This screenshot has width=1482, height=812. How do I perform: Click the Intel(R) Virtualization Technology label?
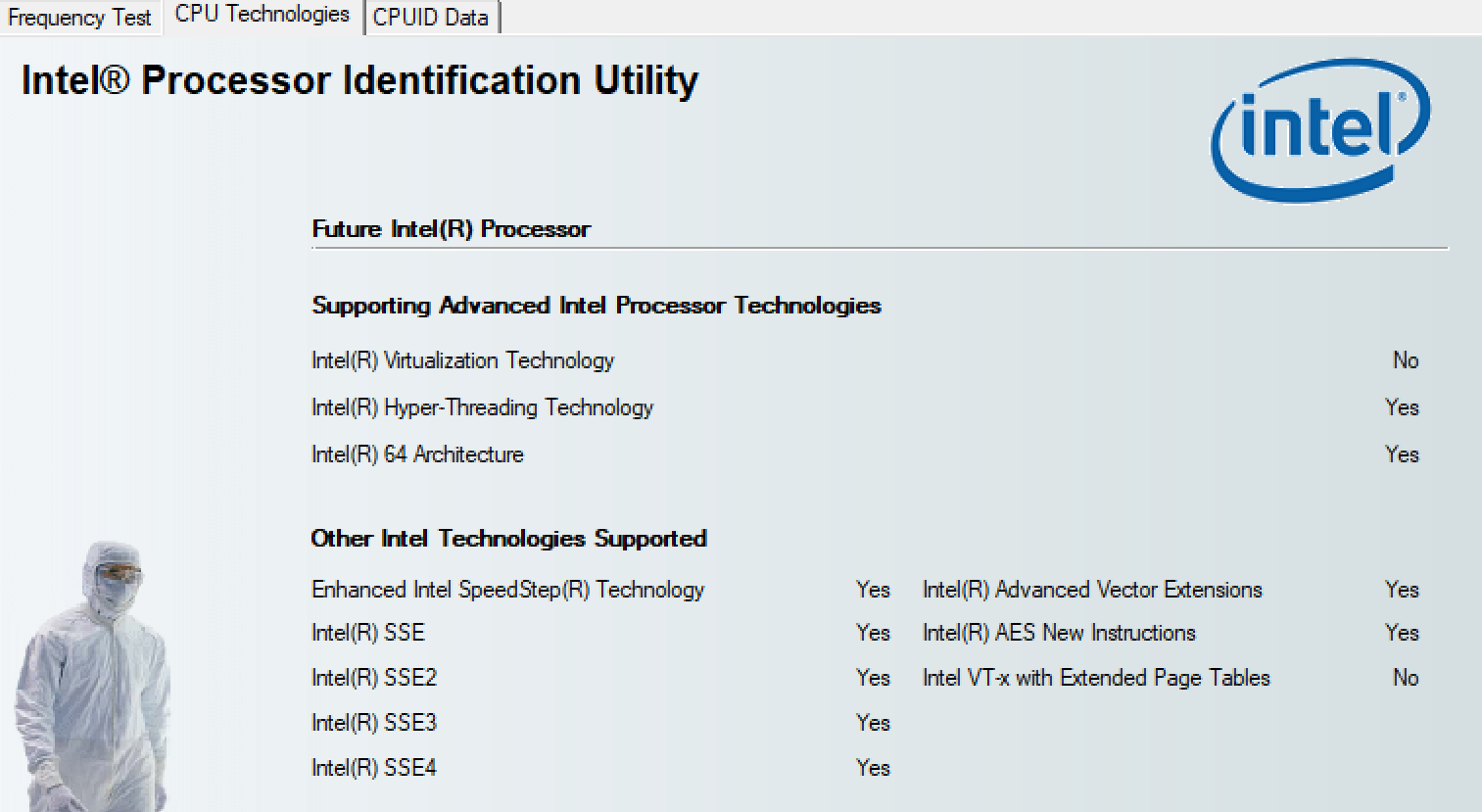(x=462, y=360)
